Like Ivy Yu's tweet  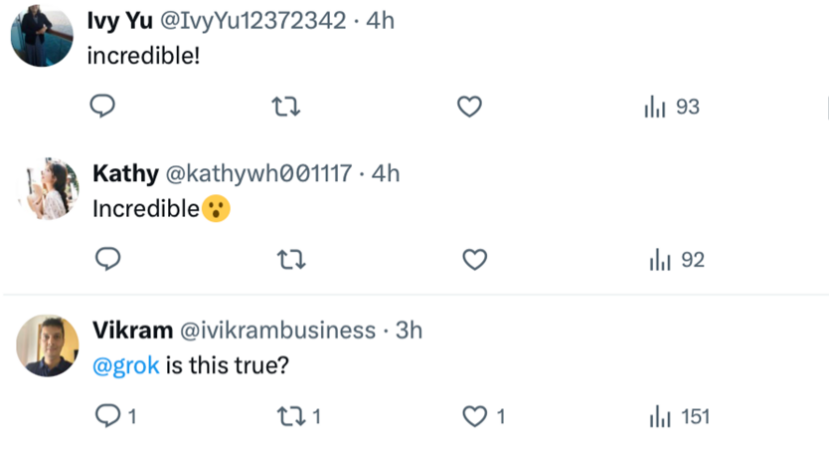[x=470, y=107]
